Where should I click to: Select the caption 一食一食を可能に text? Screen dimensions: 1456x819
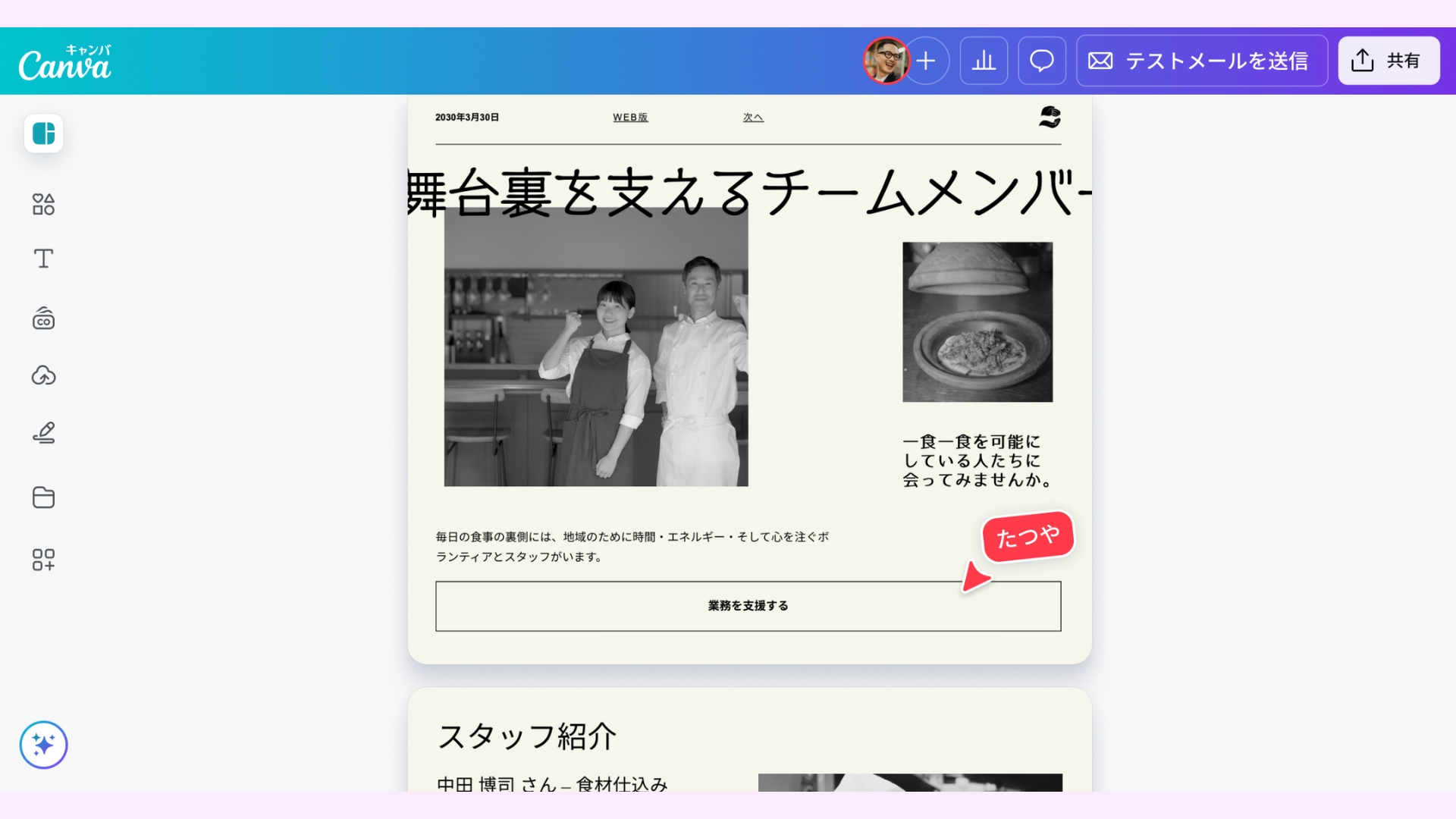pyautogui.click(x=977, y=461)
